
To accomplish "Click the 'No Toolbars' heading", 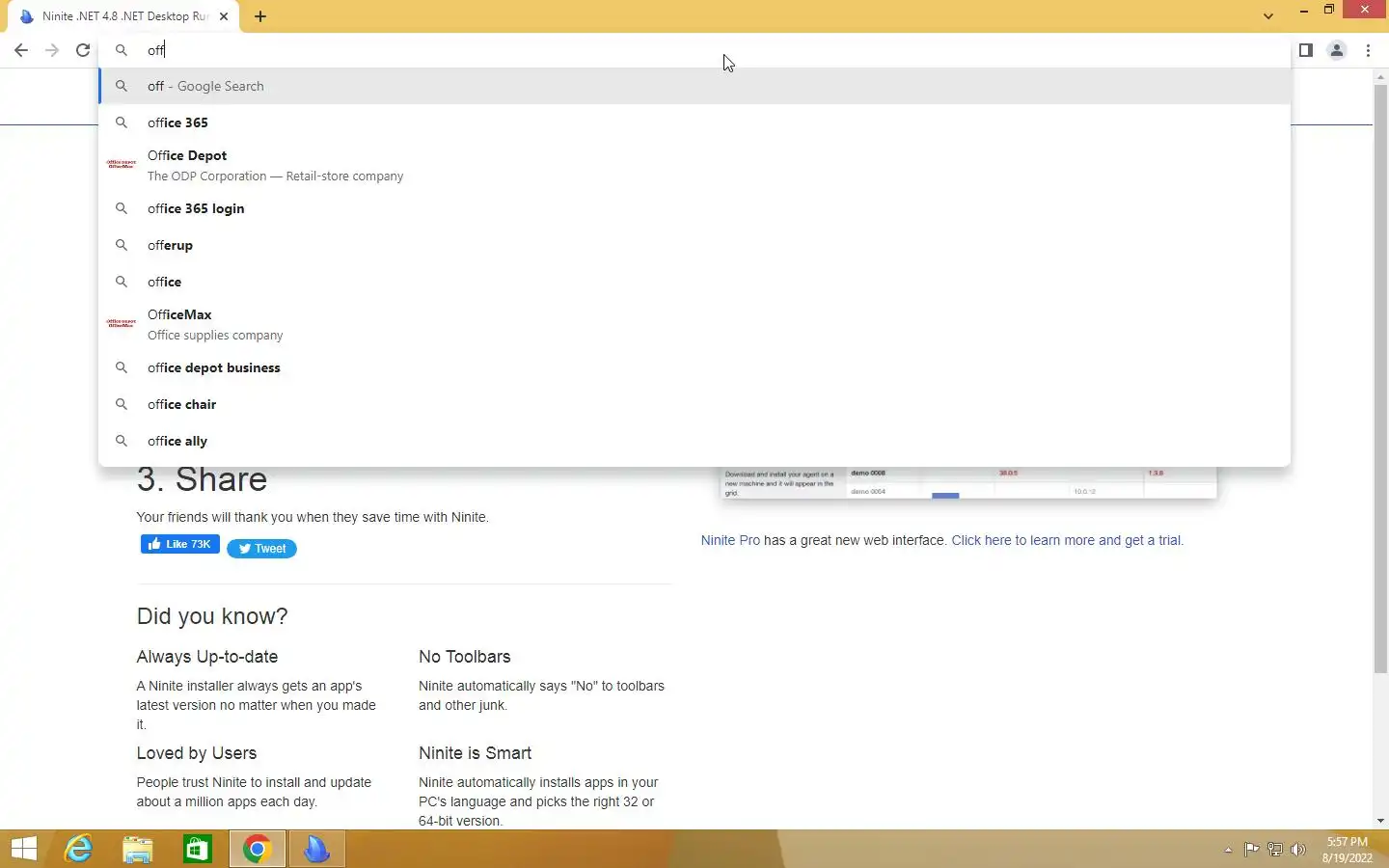I will (x=465, y=657).
